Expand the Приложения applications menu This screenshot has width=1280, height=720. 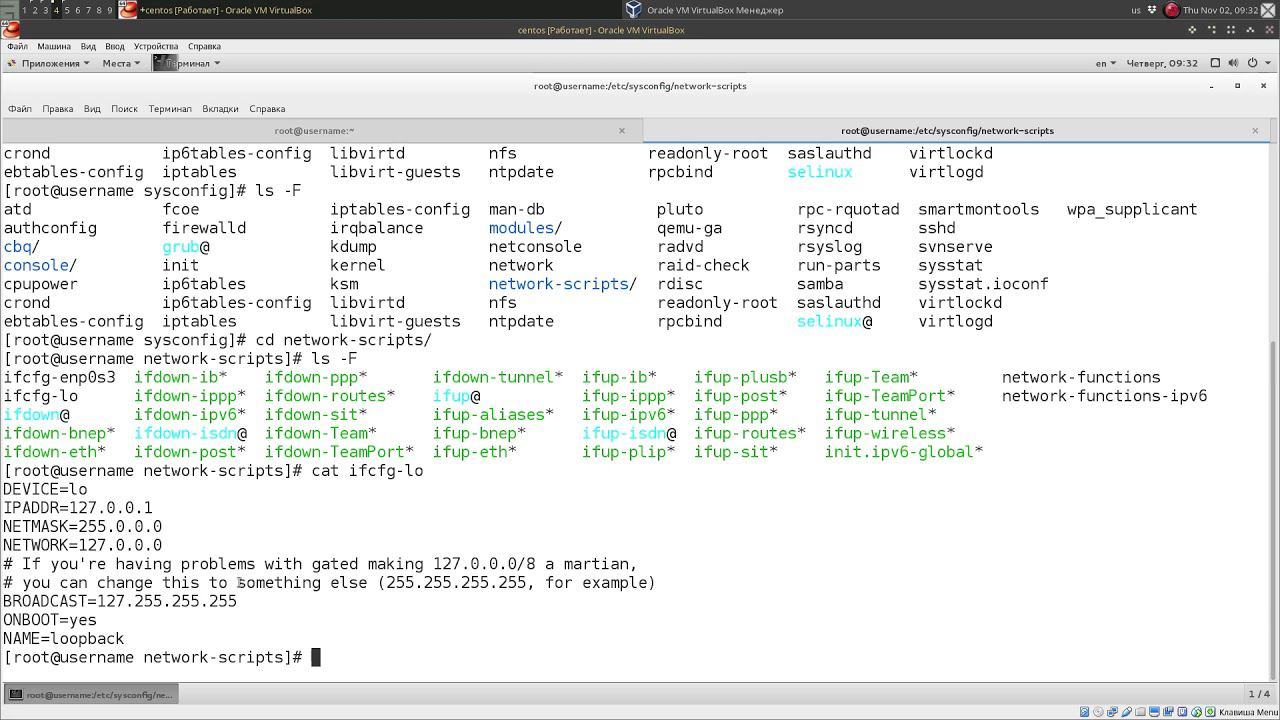[50, 63]
